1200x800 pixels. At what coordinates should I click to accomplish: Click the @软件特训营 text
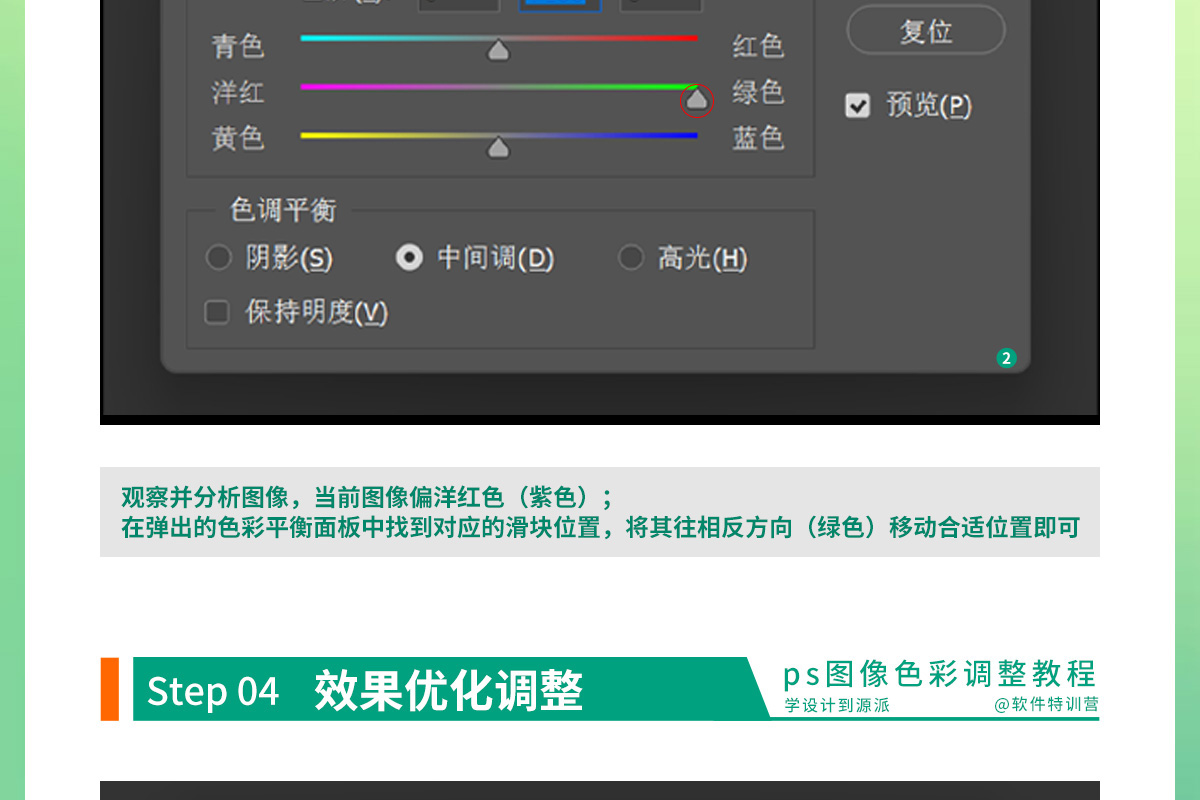(x=1046, y=705)
